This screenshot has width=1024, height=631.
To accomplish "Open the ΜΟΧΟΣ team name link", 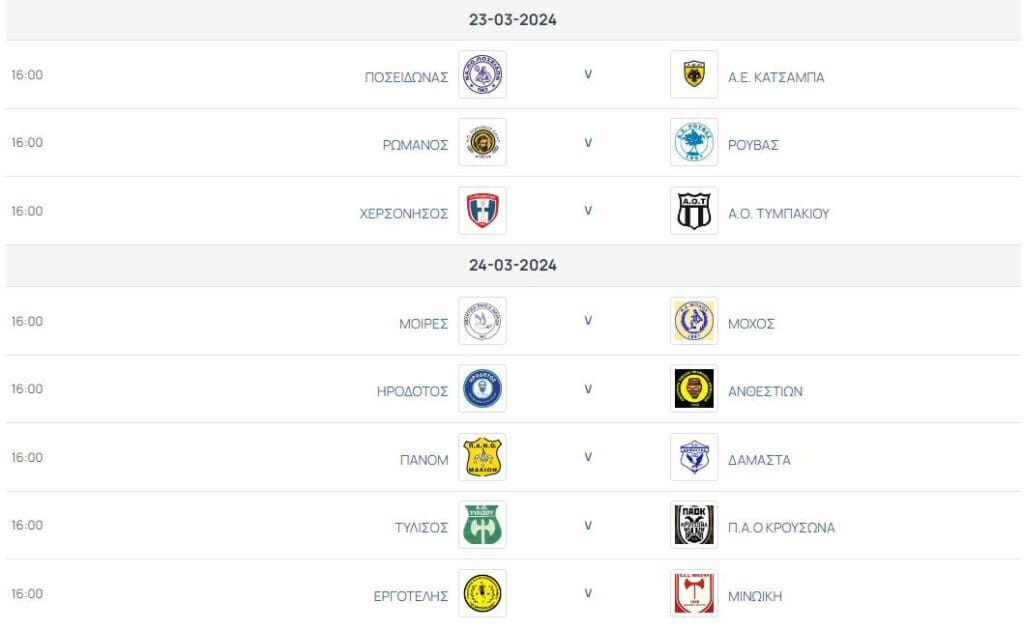I will pos(751,324).
